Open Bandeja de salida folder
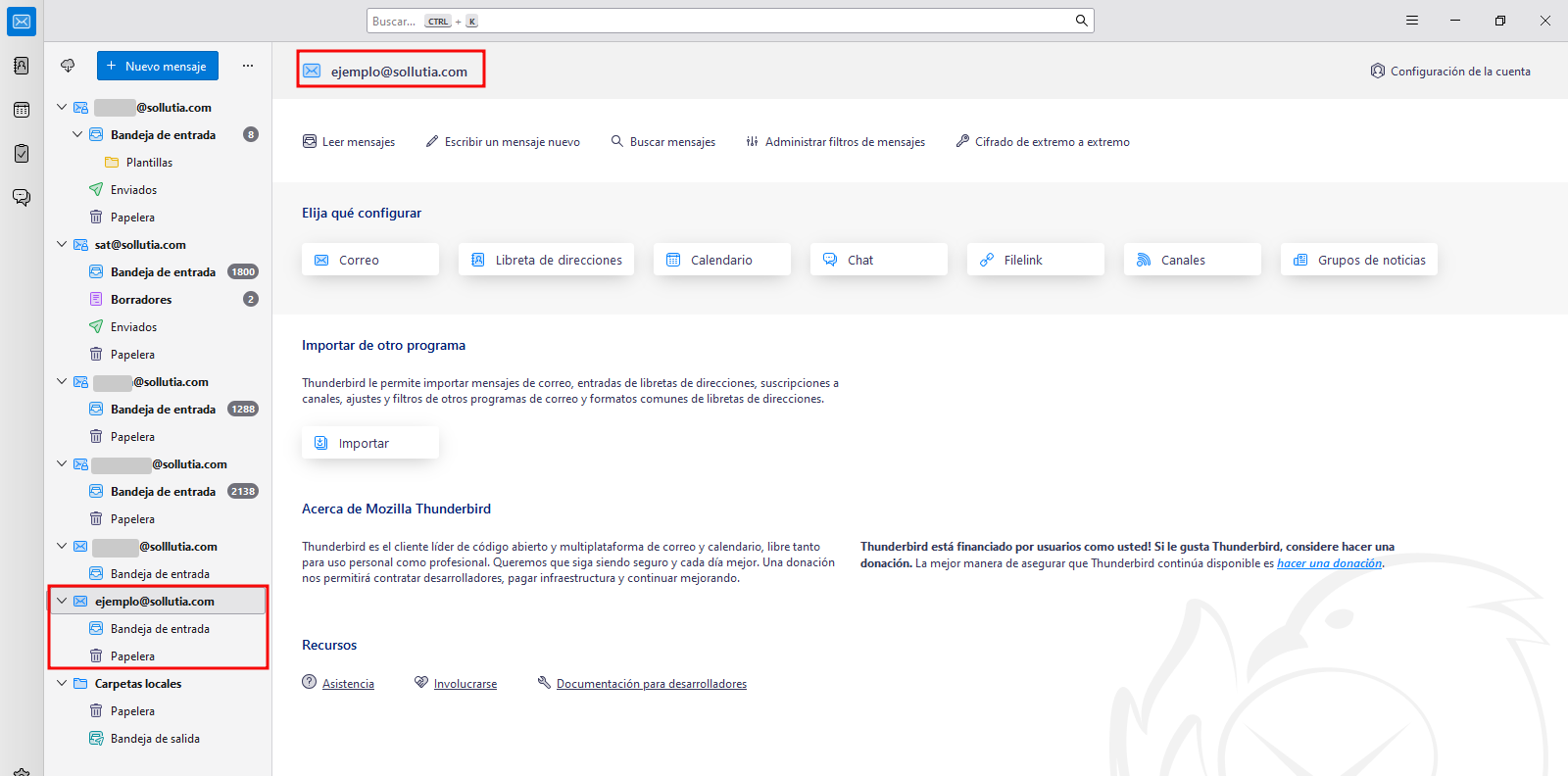This screenshot has width=1568, height=776. (158, 739)
